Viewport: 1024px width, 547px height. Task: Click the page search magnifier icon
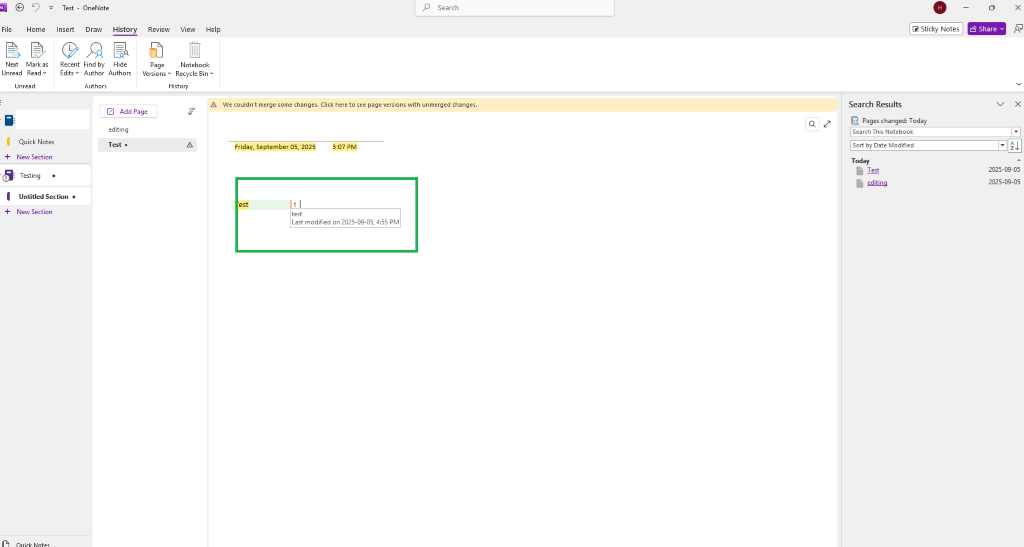812,124
